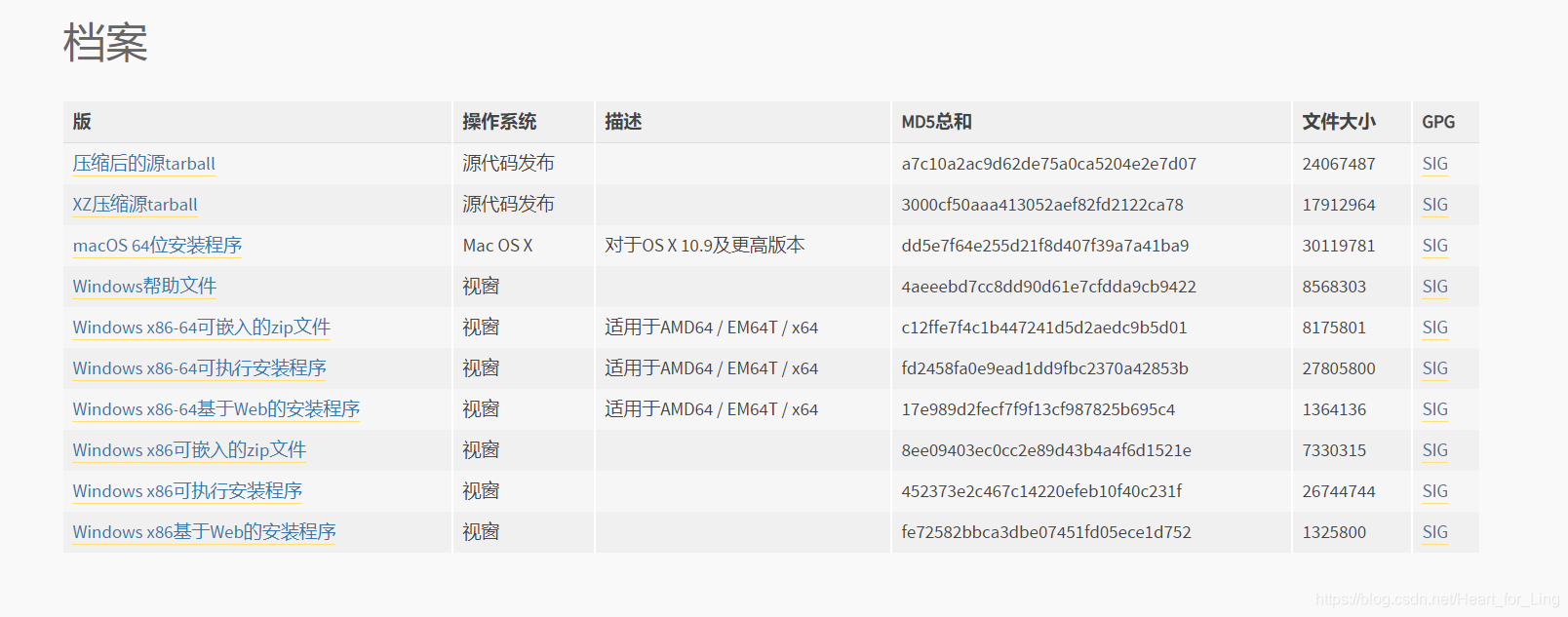Click the 档案 page heading

tap(105, 43)
